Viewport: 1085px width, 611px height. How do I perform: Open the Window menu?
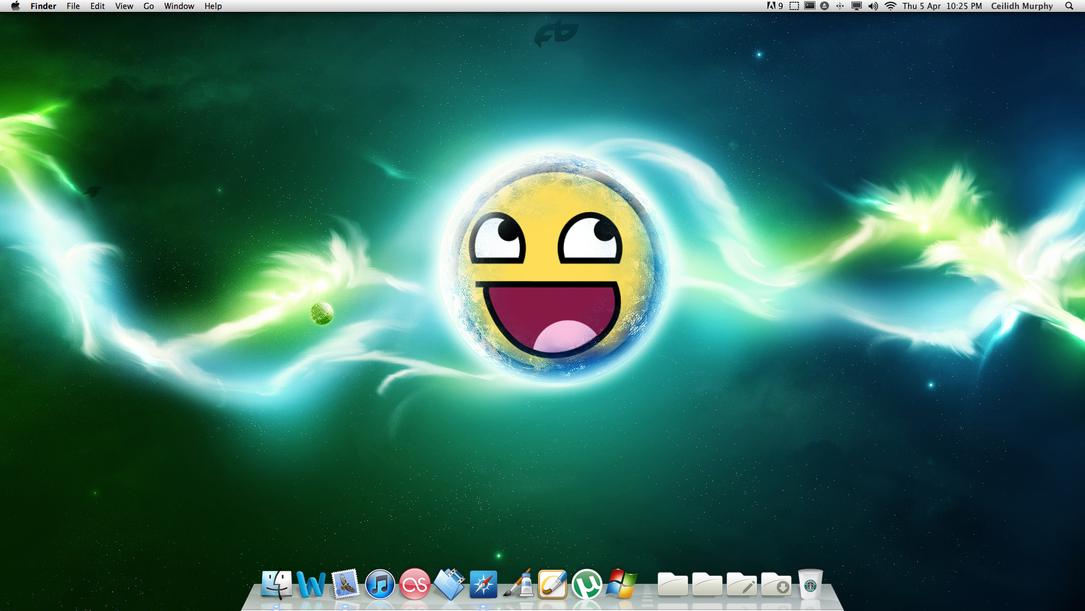point(179,6)
